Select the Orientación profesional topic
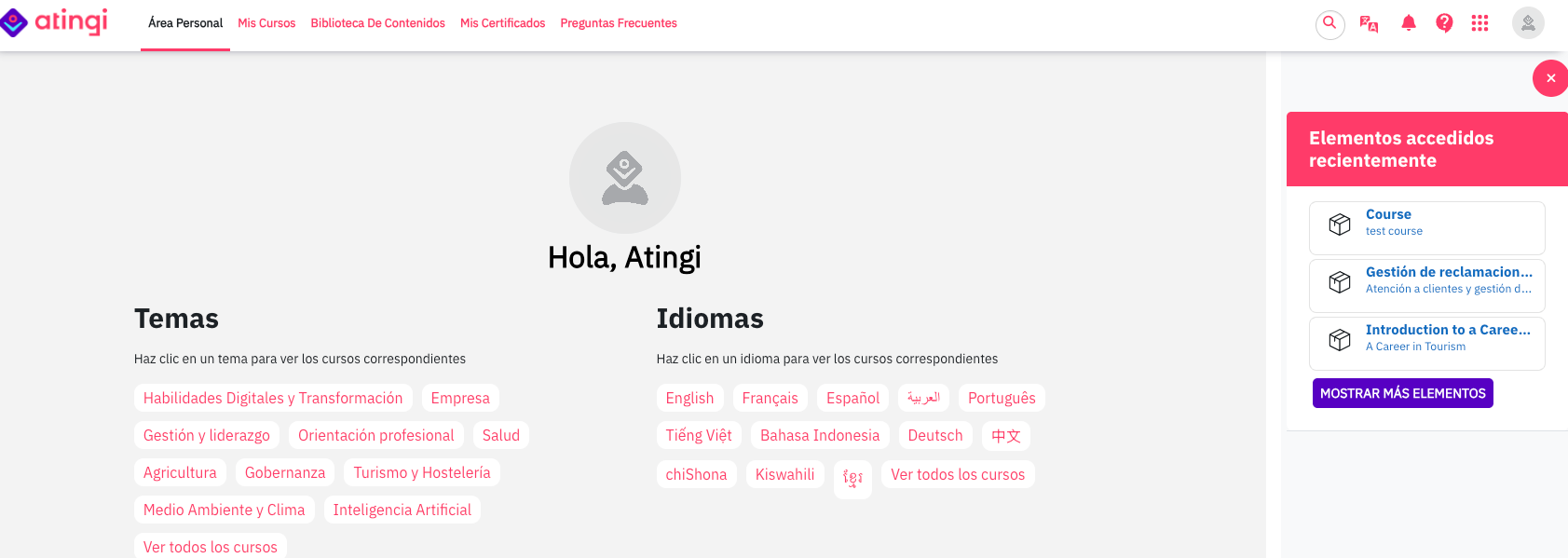1568x558 pixels. pos(376,435)
